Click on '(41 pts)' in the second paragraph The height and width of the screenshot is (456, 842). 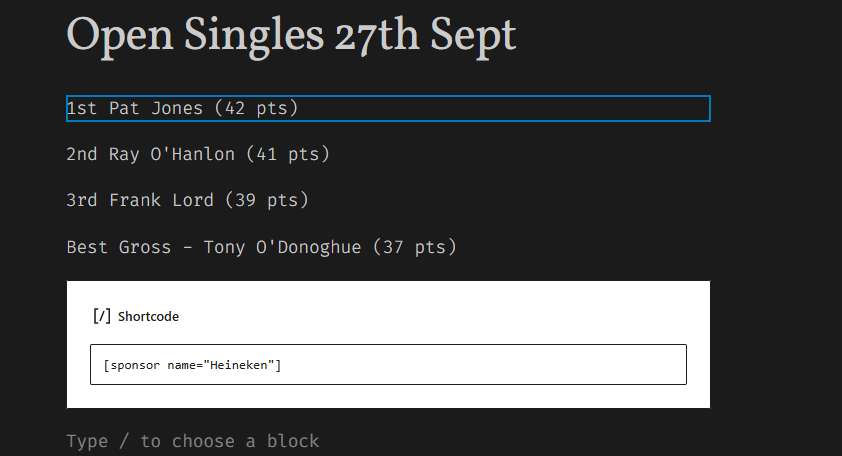(288, 154)
